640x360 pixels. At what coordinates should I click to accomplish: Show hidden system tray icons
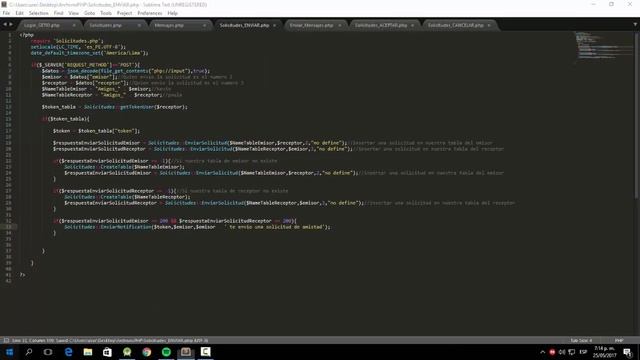pyautogui.click(x=542, y=352)
